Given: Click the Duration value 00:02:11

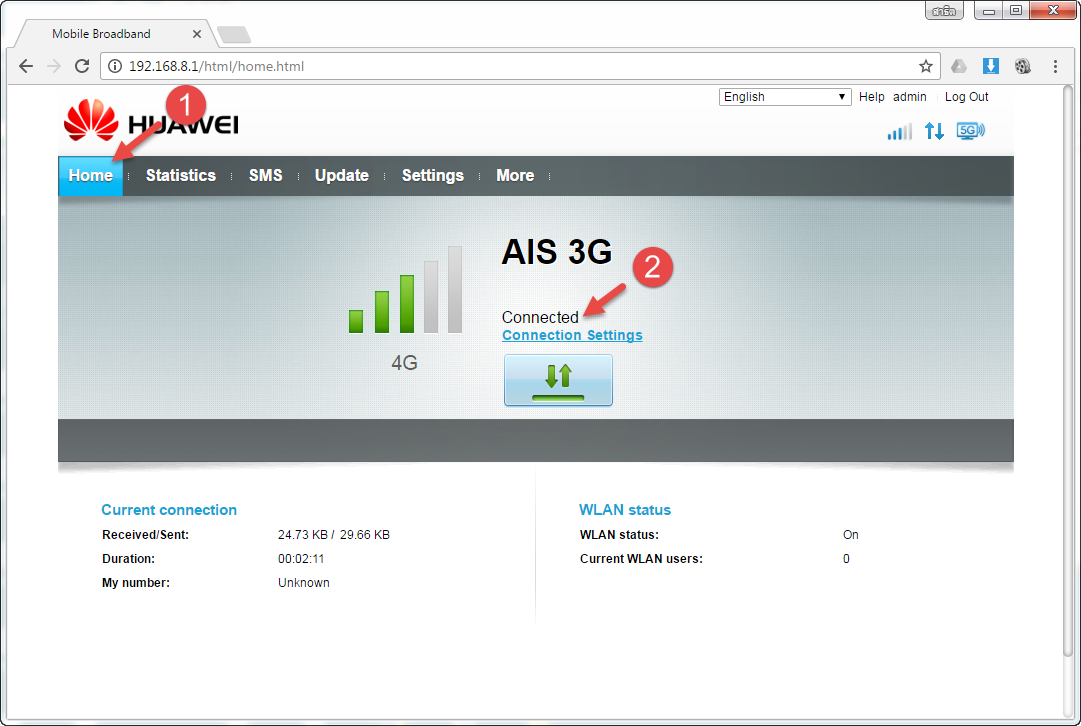Looking at the screenshot, I should (301, 559).
